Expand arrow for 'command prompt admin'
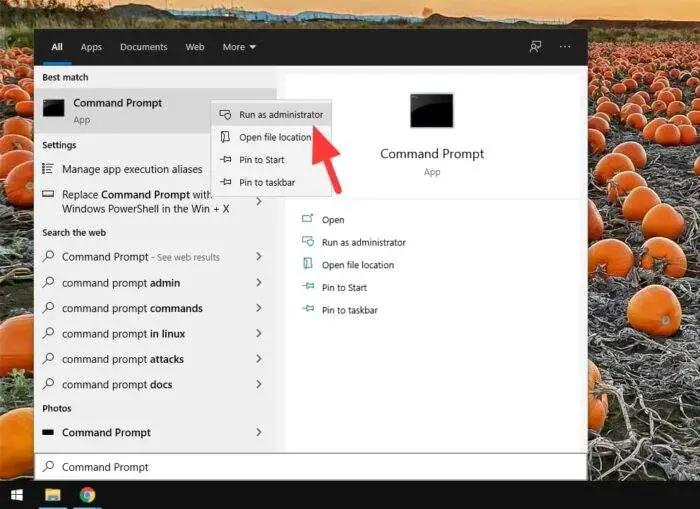Image resolution: width=700 pixels, height=509 pixels. 259,282
